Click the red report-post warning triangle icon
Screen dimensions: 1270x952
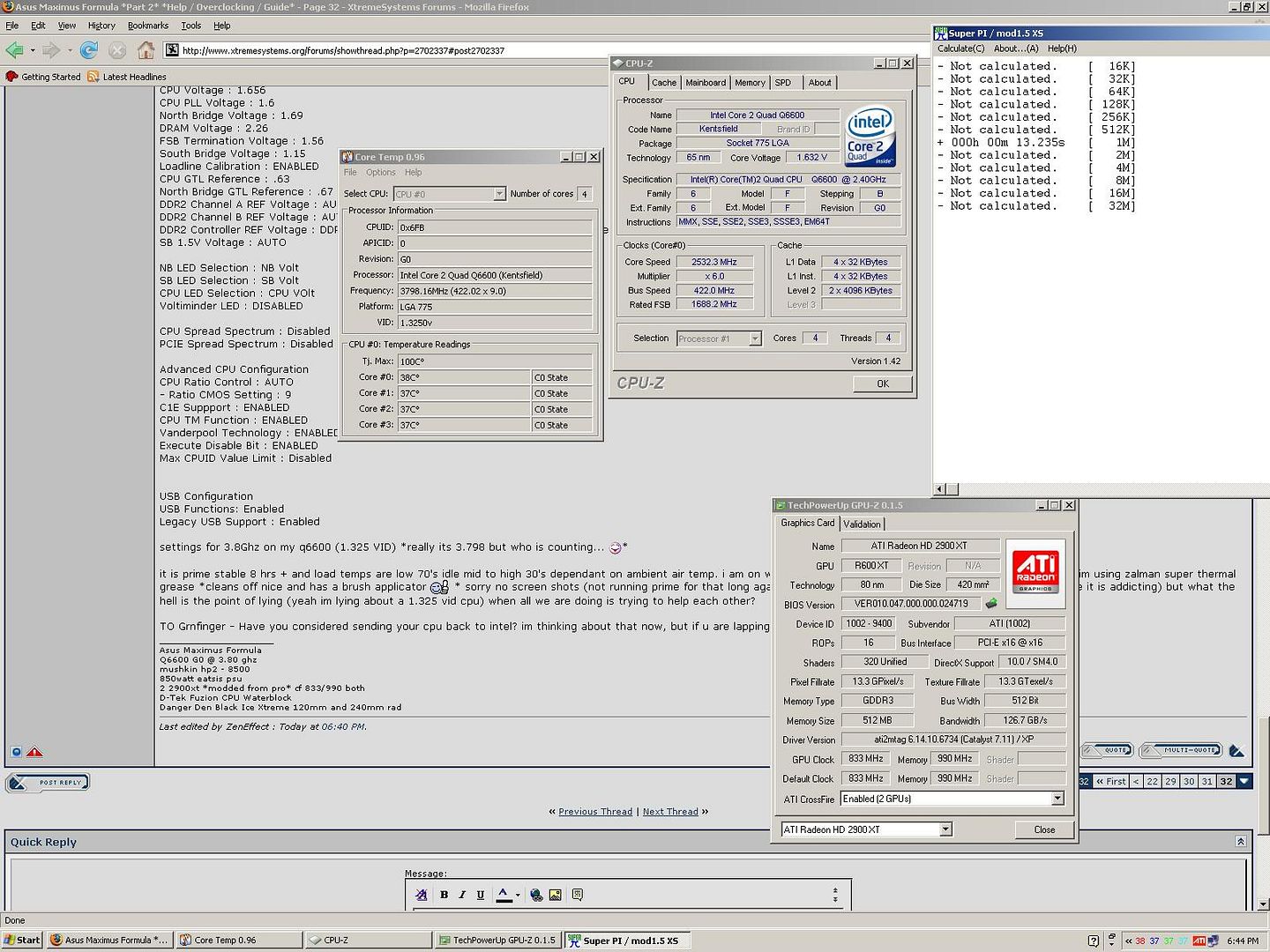click(34, 752)
